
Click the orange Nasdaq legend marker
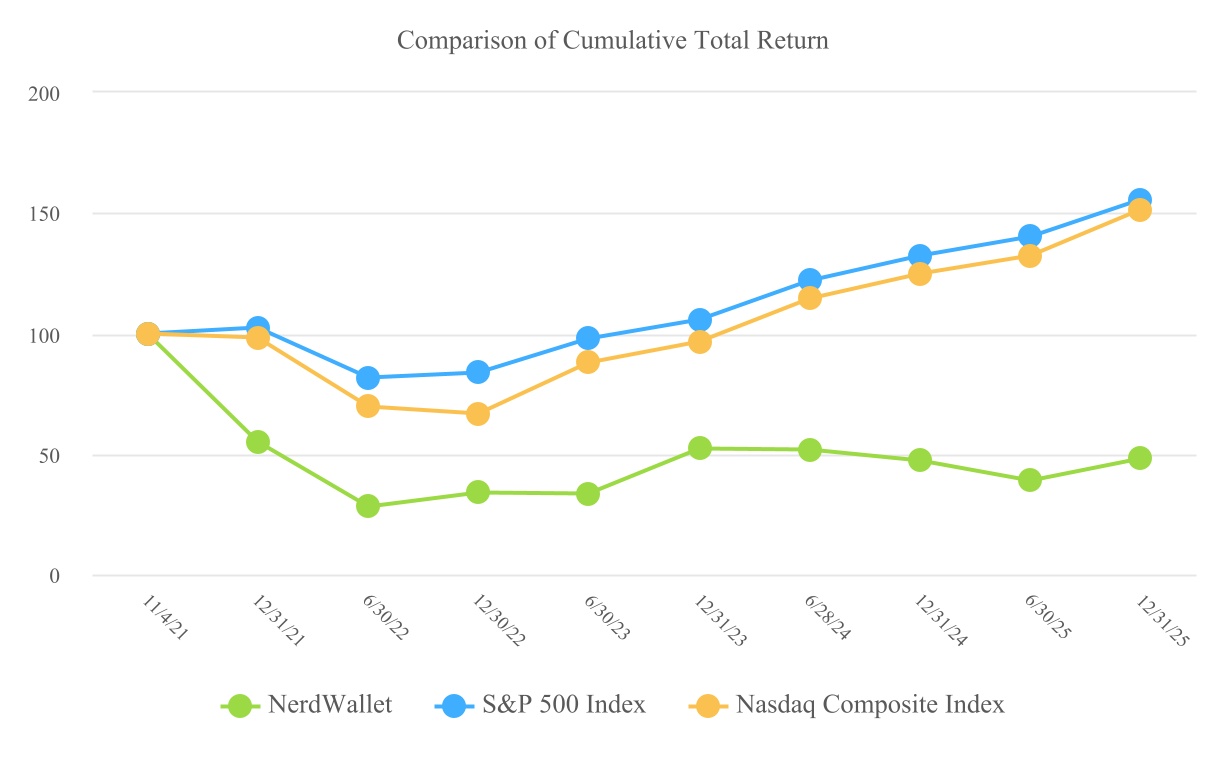point(709,706)
